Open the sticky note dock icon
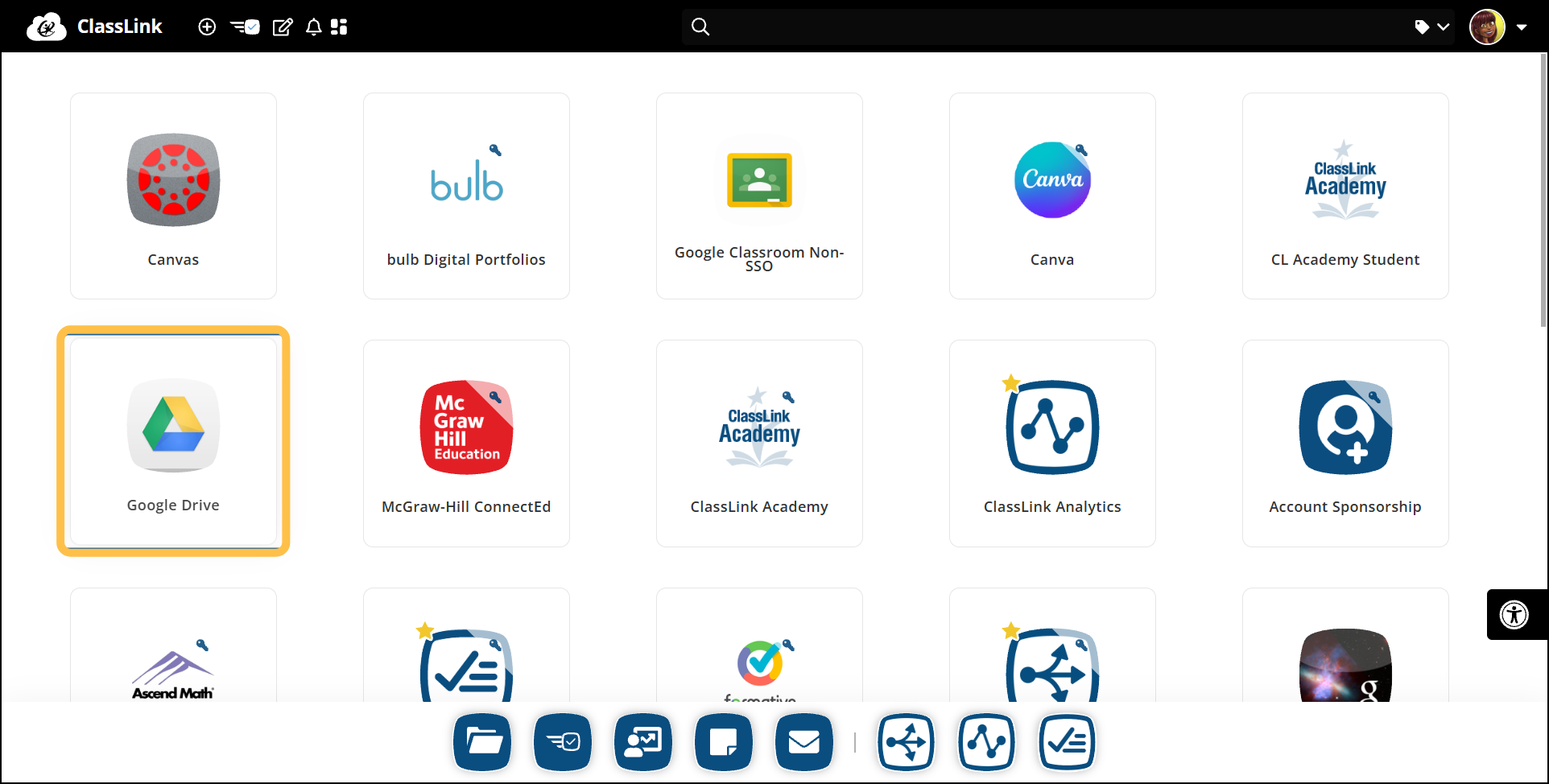 (724, 741)
